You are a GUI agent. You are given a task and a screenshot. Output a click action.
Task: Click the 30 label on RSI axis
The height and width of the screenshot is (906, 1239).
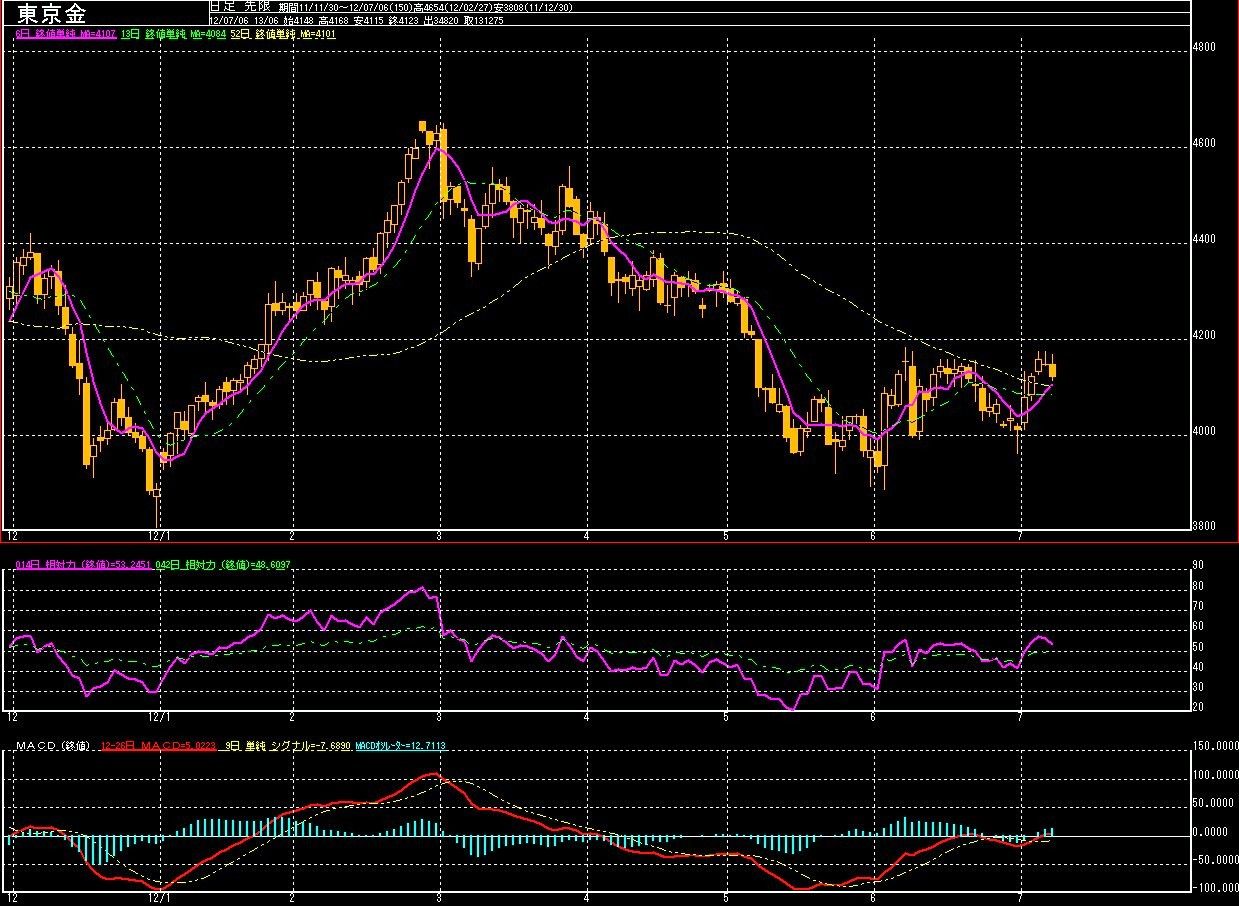1197,688
